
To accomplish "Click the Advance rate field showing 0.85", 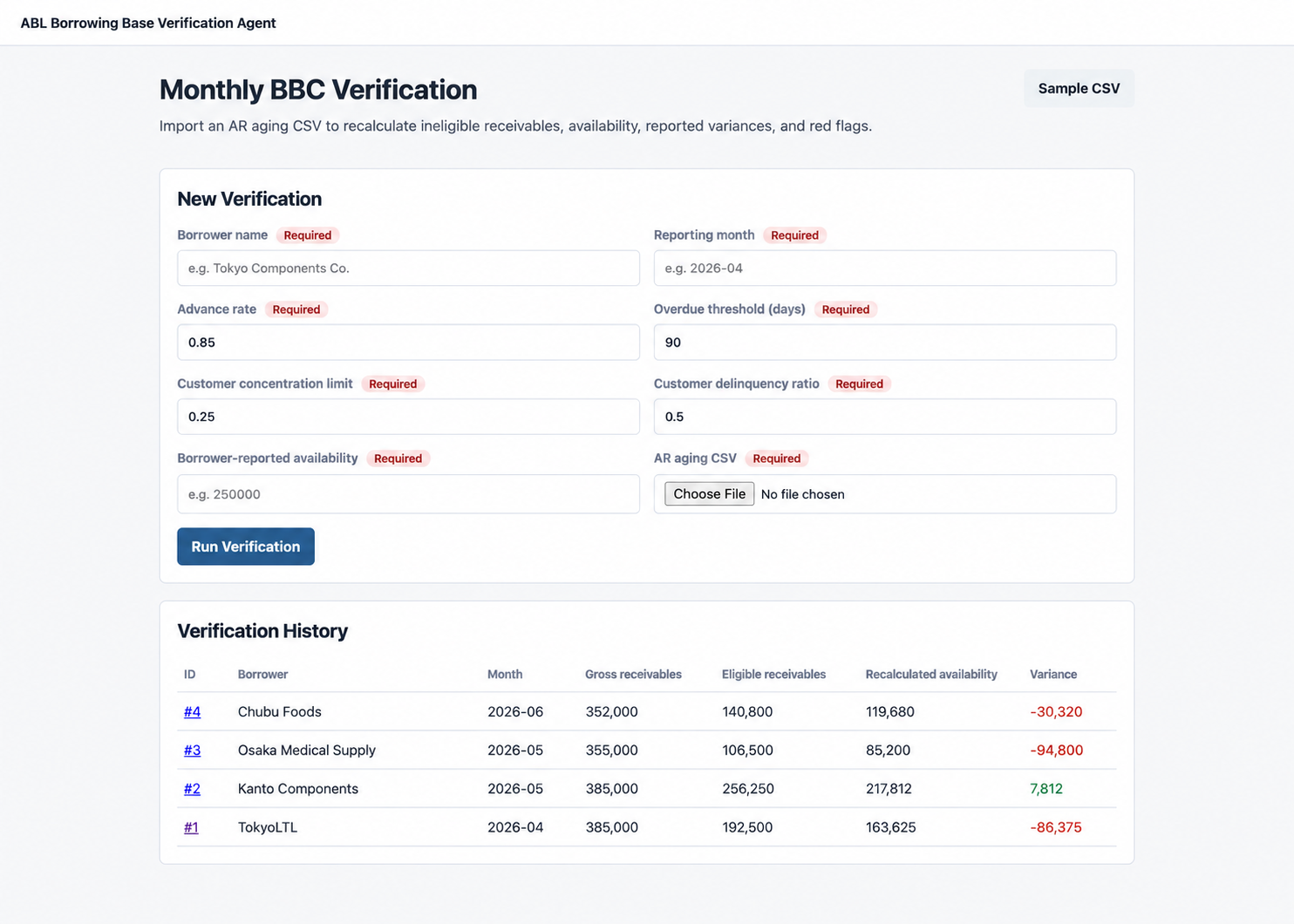I will point(408,343).
